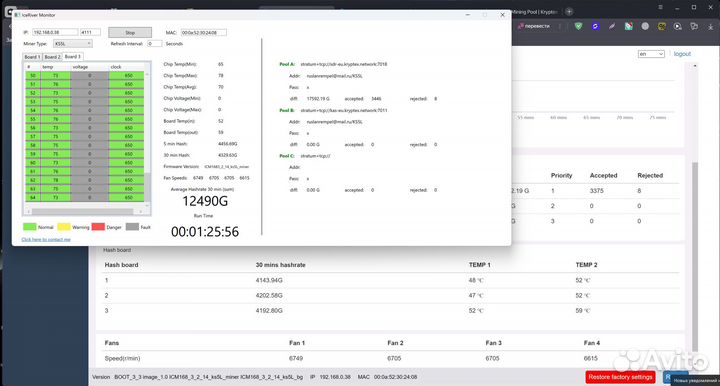Click the green Normal legend swatch
Viewport: 720px width, 386px height.
coord(29,227)
